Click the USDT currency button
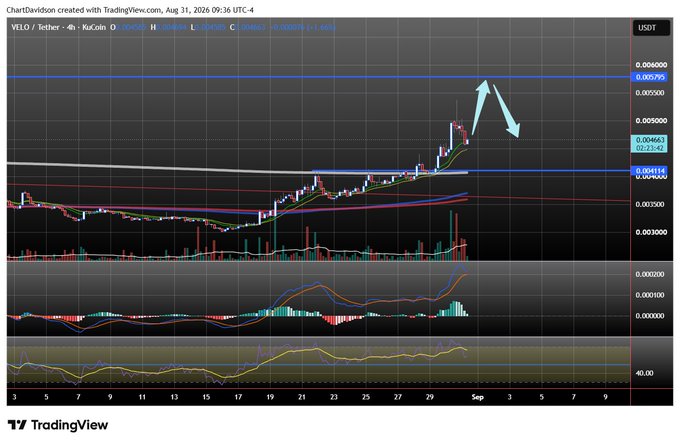680x444 pixels. [x=651, y=28]
